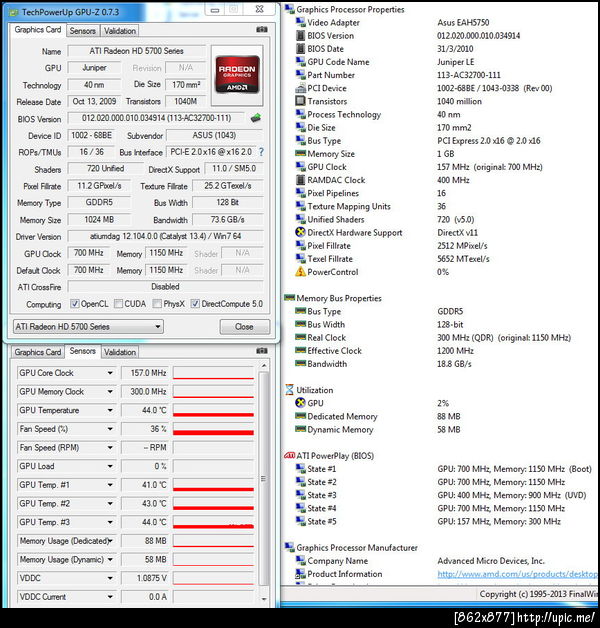Open the GPU Temperature sensor dropdown

(110, 410)
